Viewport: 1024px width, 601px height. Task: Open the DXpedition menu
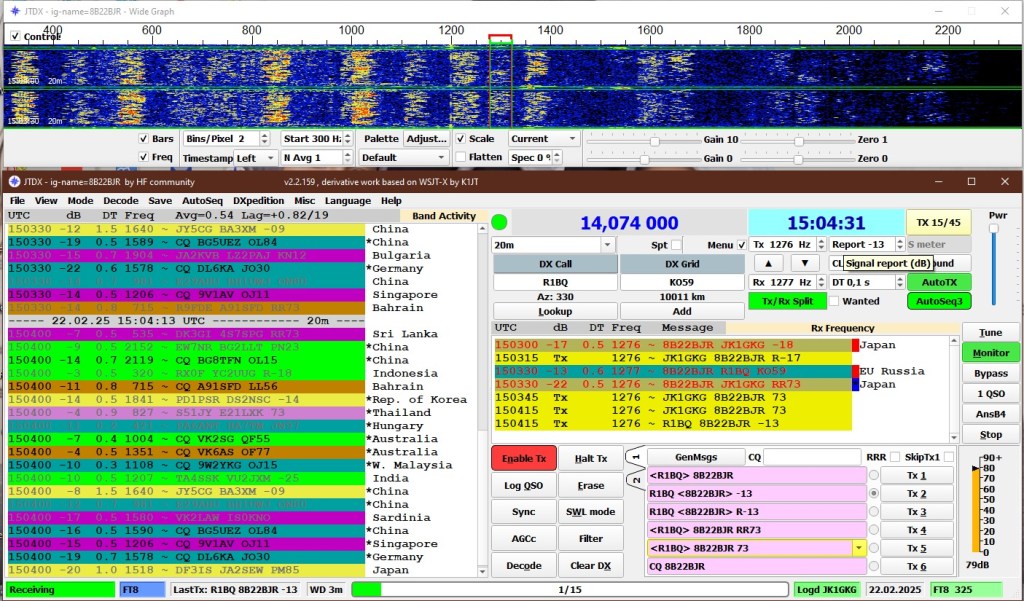pyautogui.click(x=260, y=201)
